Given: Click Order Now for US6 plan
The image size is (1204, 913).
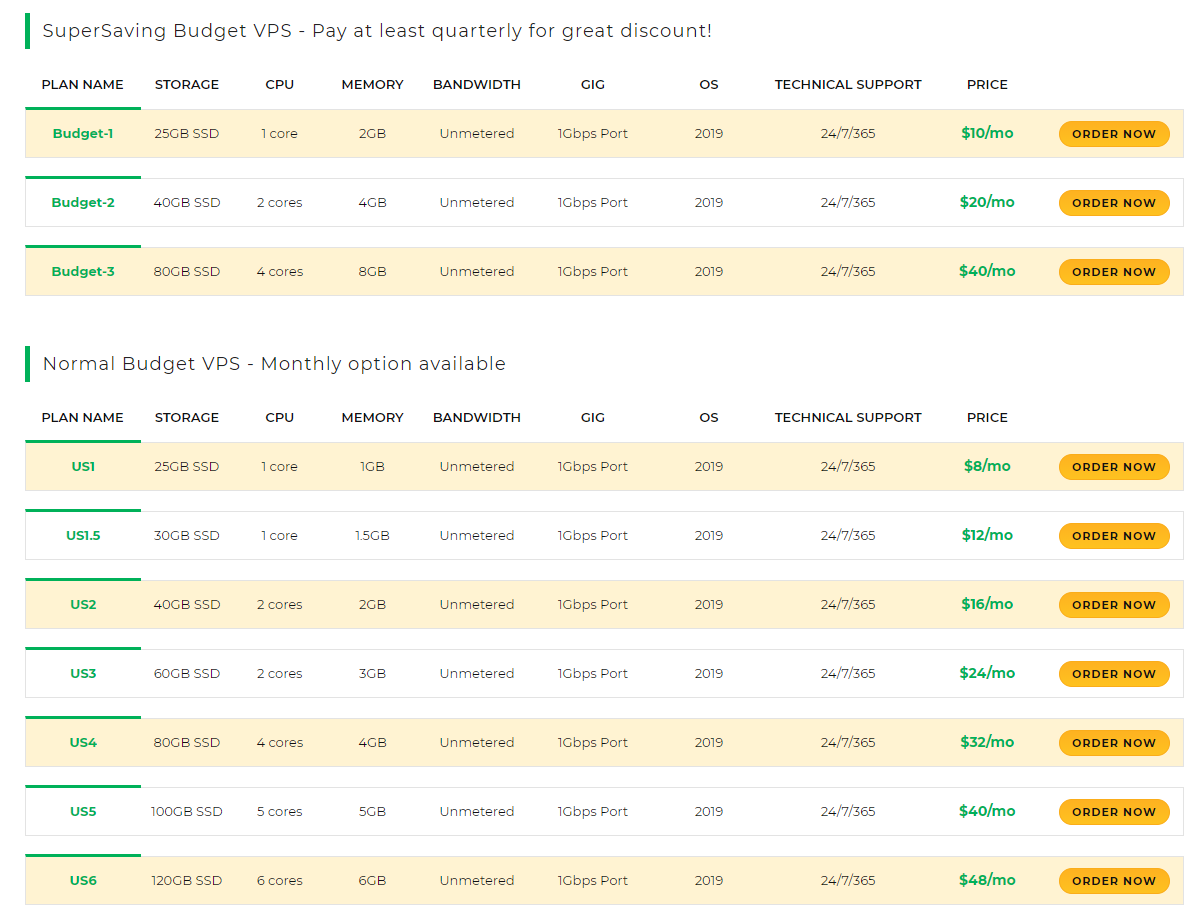Looking at the screenshot, I should tap(1114, 881).
